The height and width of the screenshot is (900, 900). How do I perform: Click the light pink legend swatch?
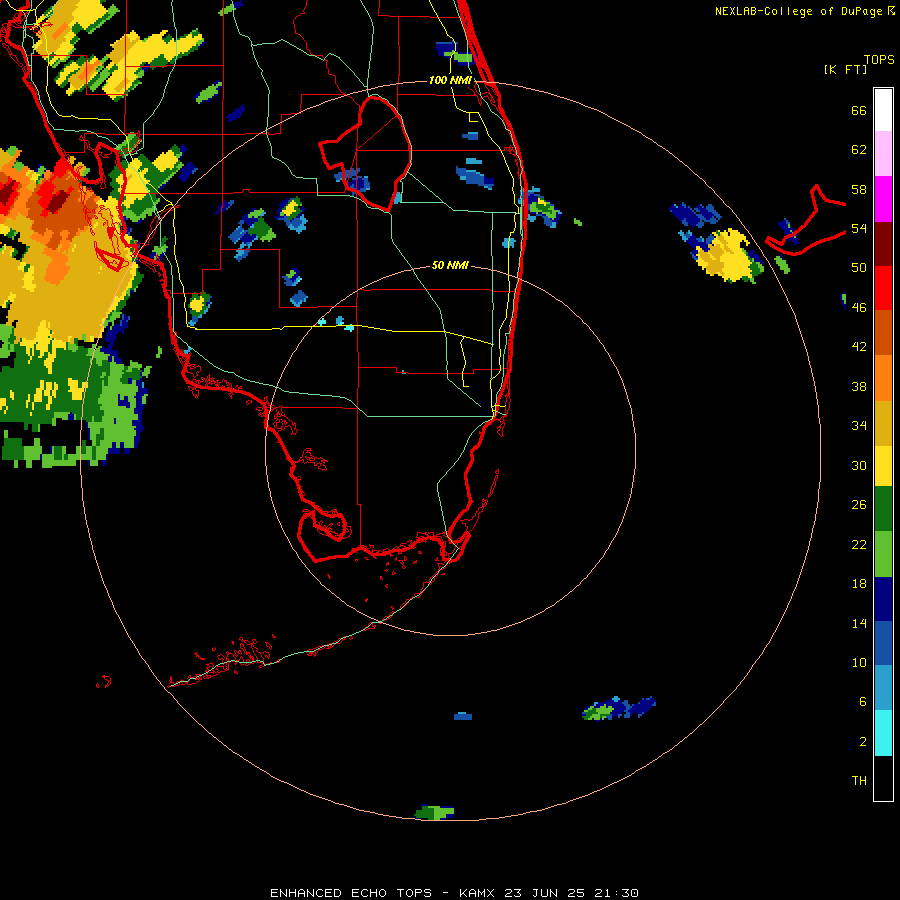883,154
